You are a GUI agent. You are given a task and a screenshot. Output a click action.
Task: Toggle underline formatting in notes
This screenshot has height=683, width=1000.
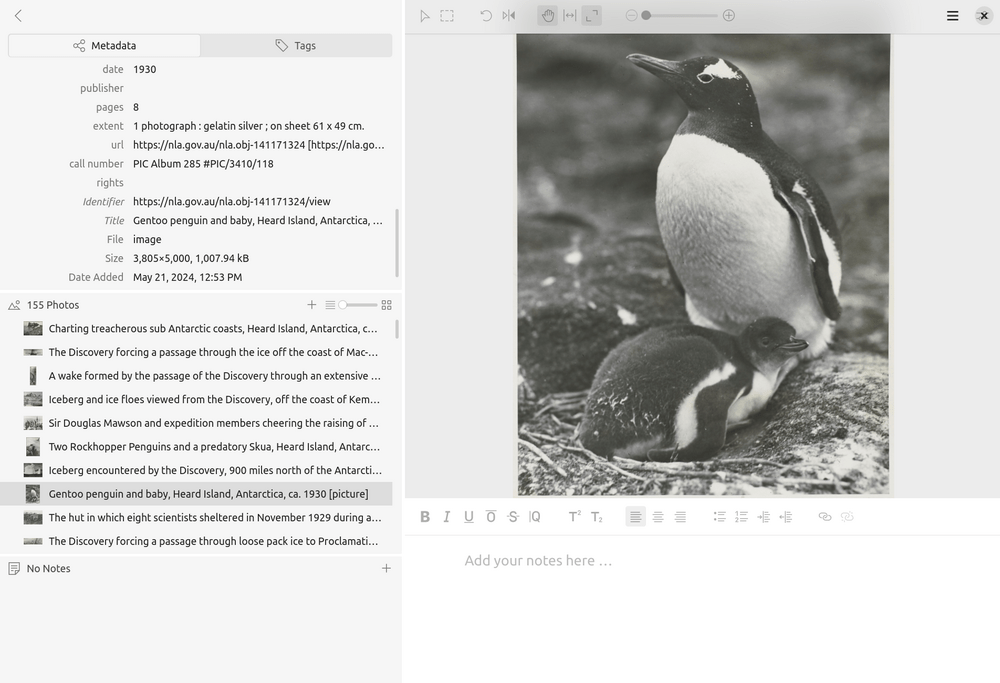point(469,517)
